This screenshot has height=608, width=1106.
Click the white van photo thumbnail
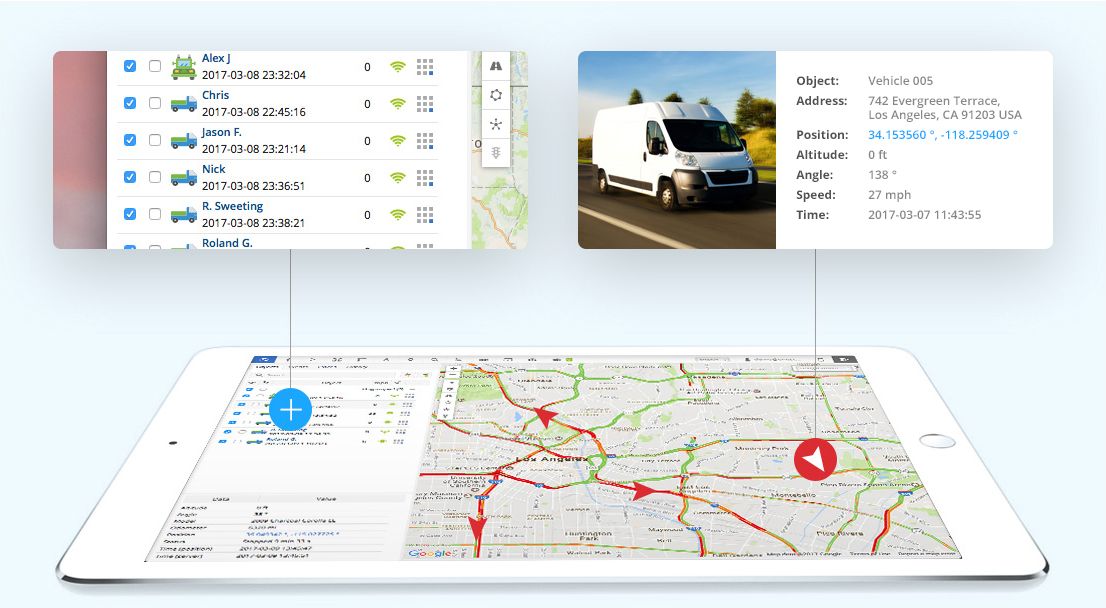tap(677, 150)
